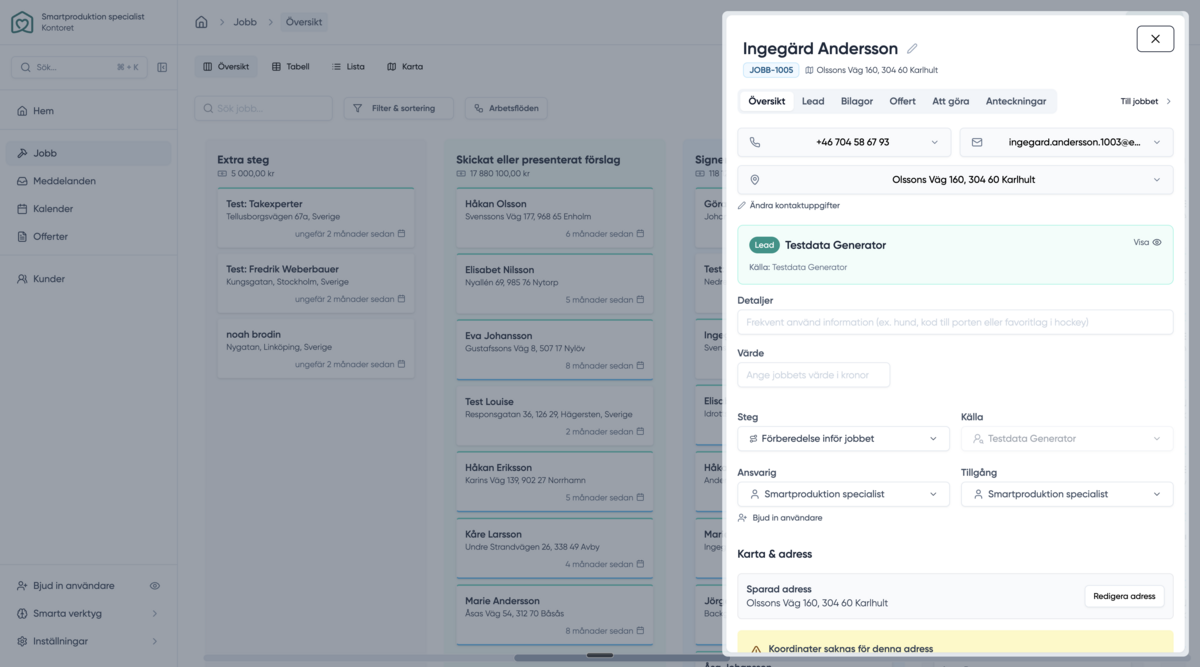Open Kalender from the sidebar
Viewport: 1200px width, 667px height.
click(53, 209)
